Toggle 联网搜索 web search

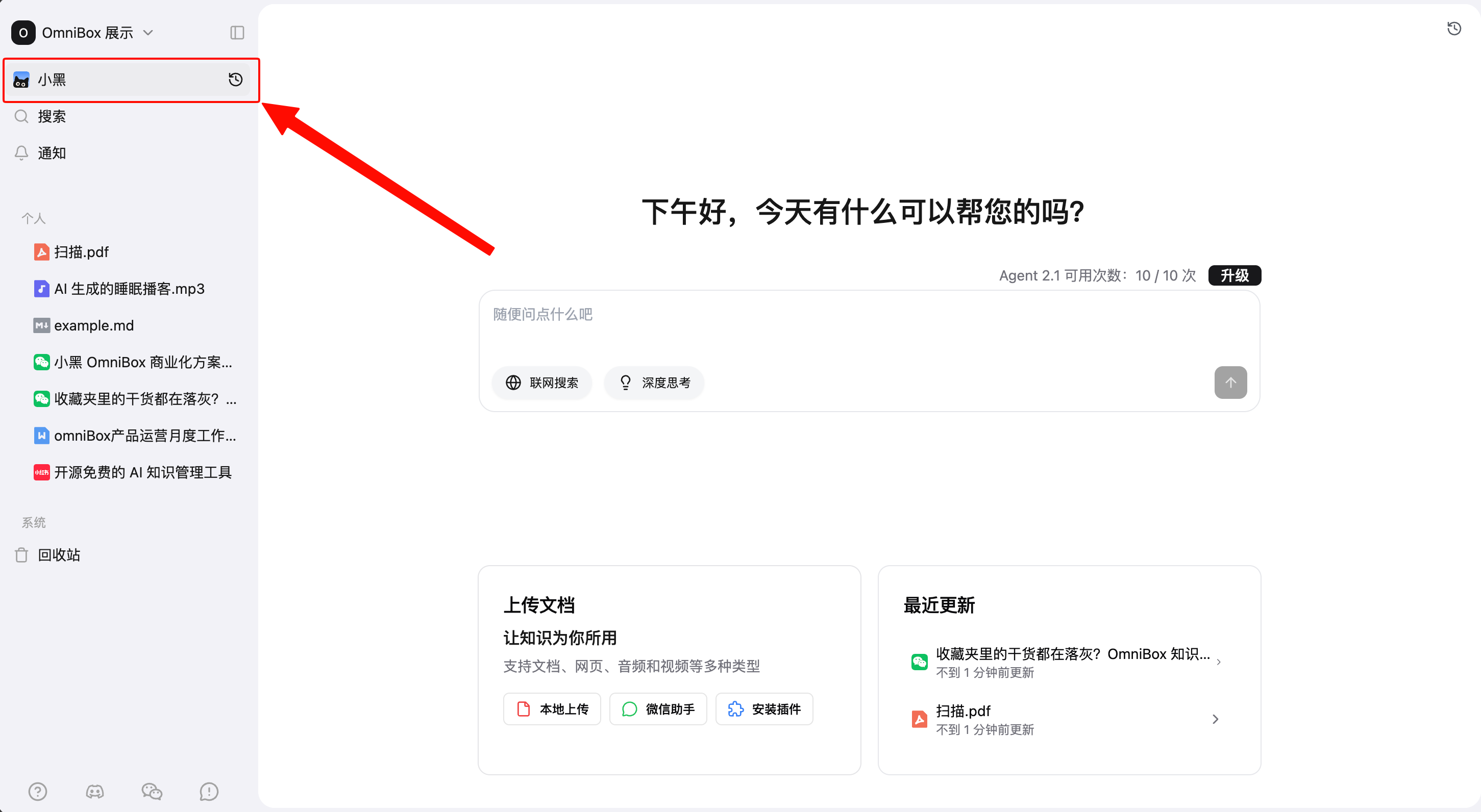(x=541, y=383)
